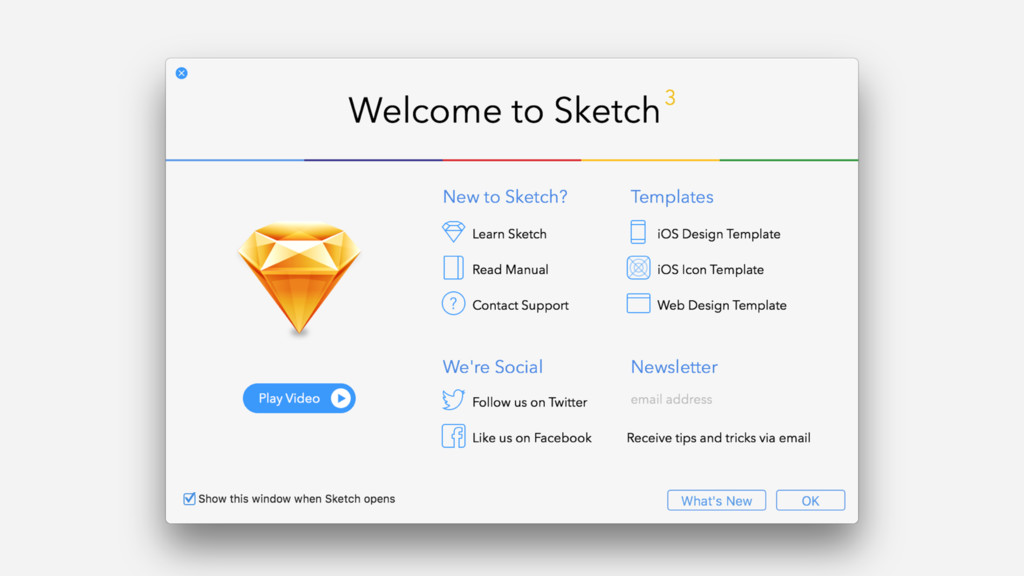
Task: Click the book icon beside Read Manual
Action: pos(453,268)
